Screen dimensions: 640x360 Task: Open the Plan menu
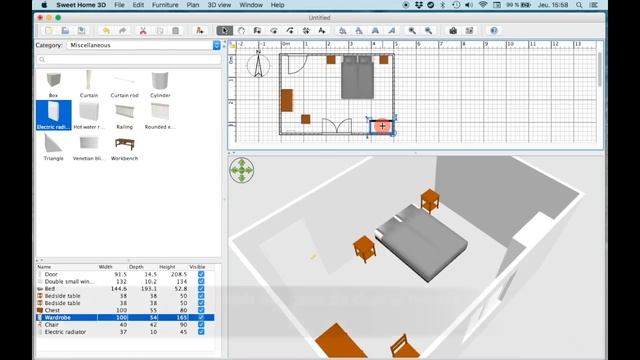coord(193,5)
